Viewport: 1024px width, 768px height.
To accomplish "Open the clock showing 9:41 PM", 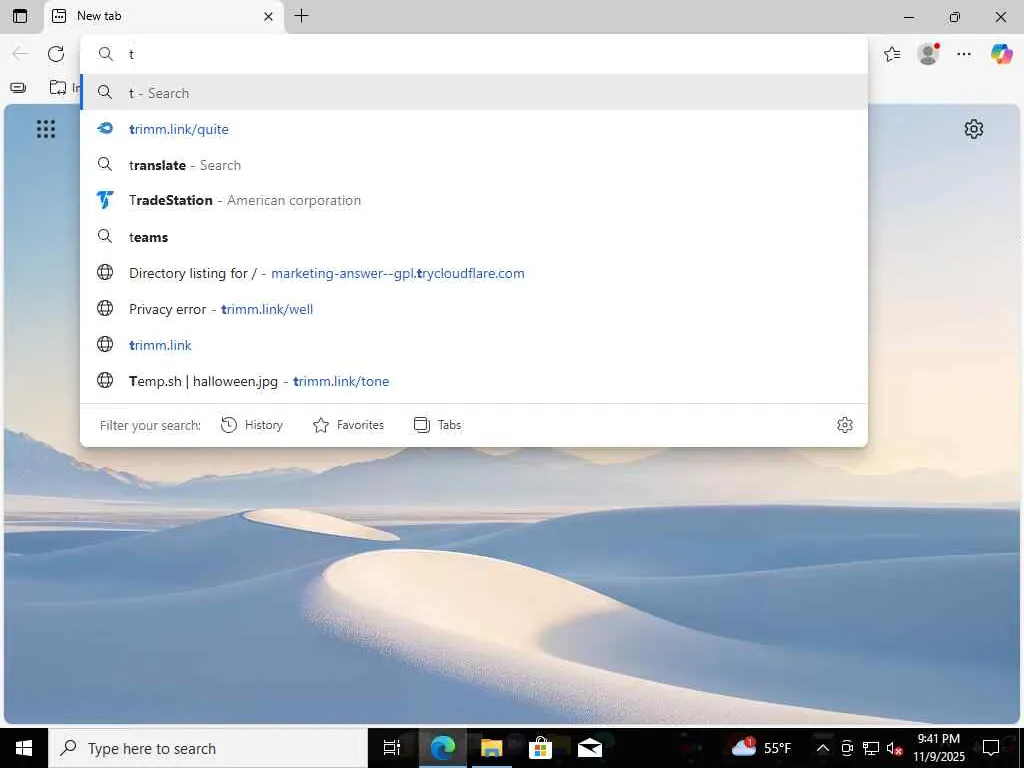I will tap(938, 748).
